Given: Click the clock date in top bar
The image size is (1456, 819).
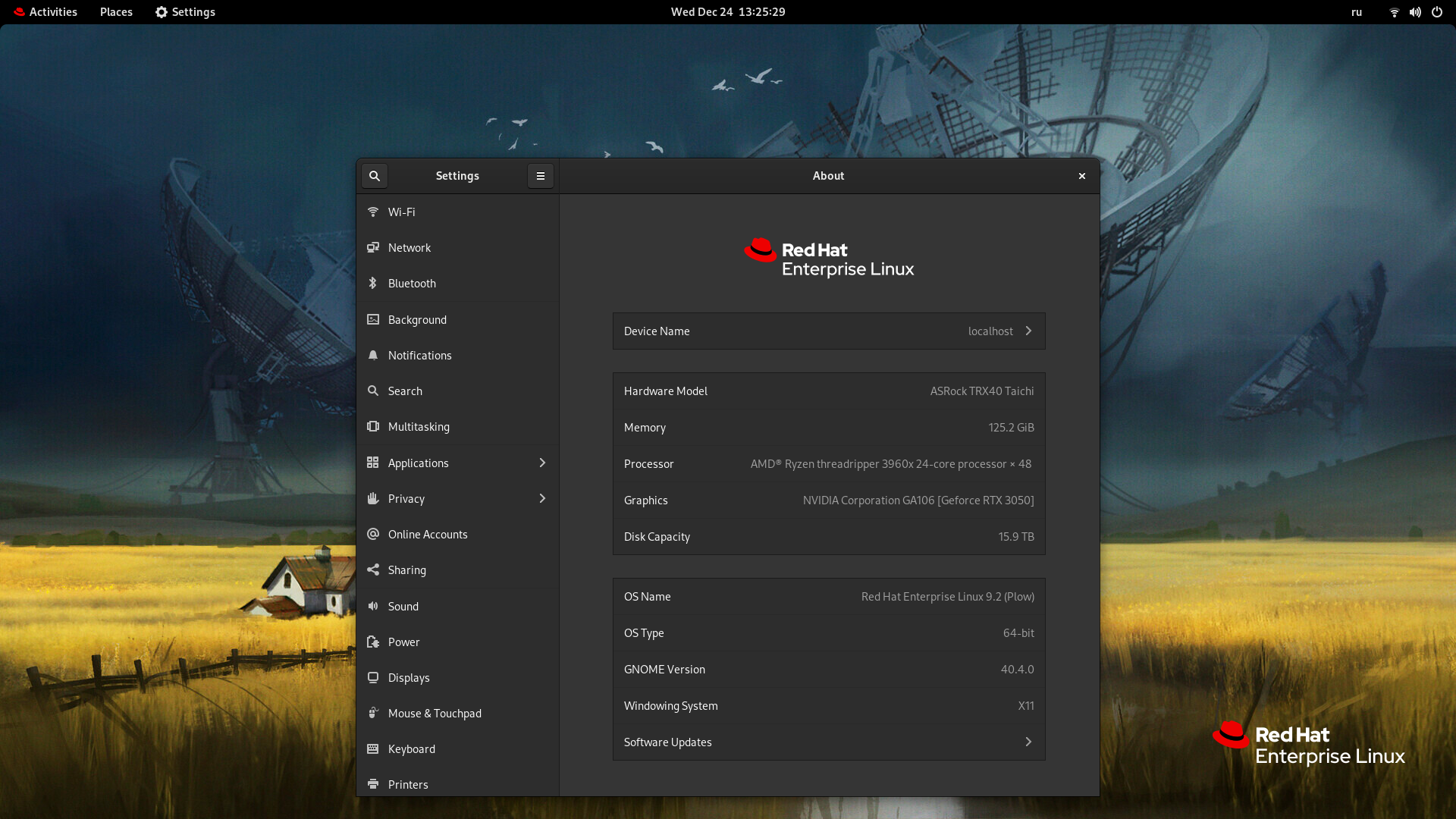Looking at the screenshot, I should [x=727, y=12].
